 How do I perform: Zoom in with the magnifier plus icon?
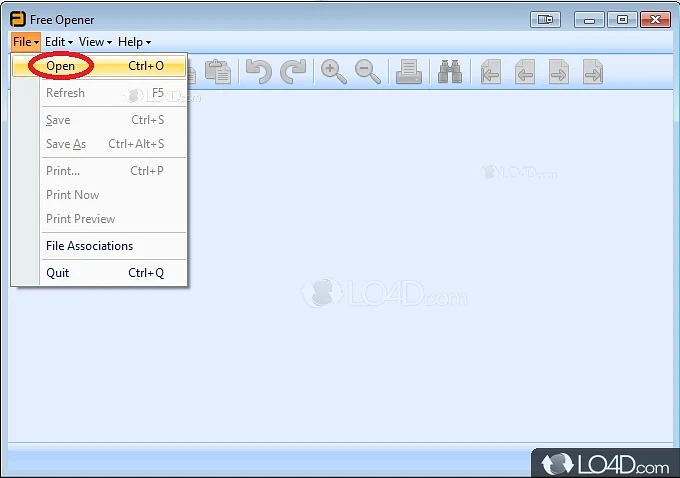[333, 71]
